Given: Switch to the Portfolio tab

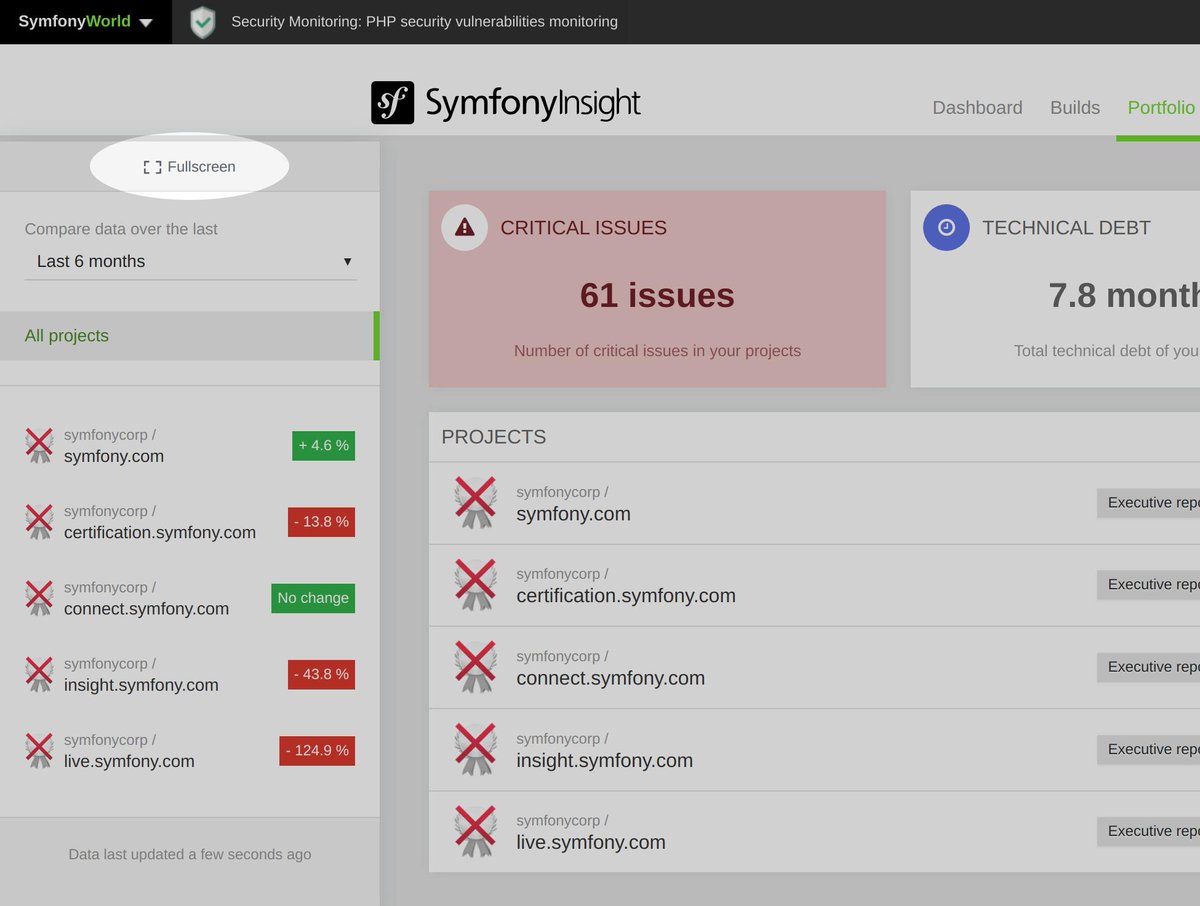Looking at the screenshot, I should [x=1160, y=108].
